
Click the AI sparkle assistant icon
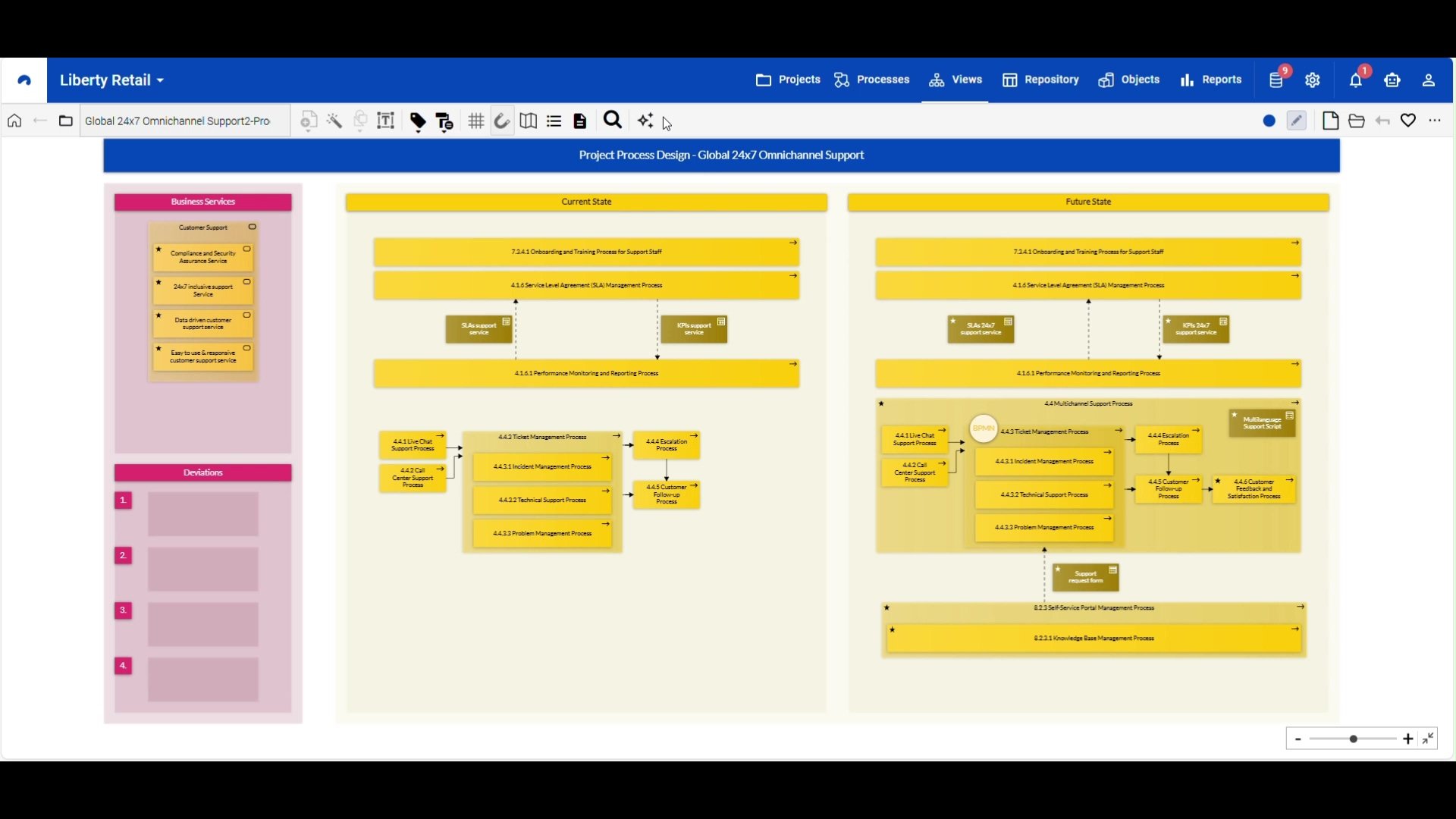(x=645, y=121)
